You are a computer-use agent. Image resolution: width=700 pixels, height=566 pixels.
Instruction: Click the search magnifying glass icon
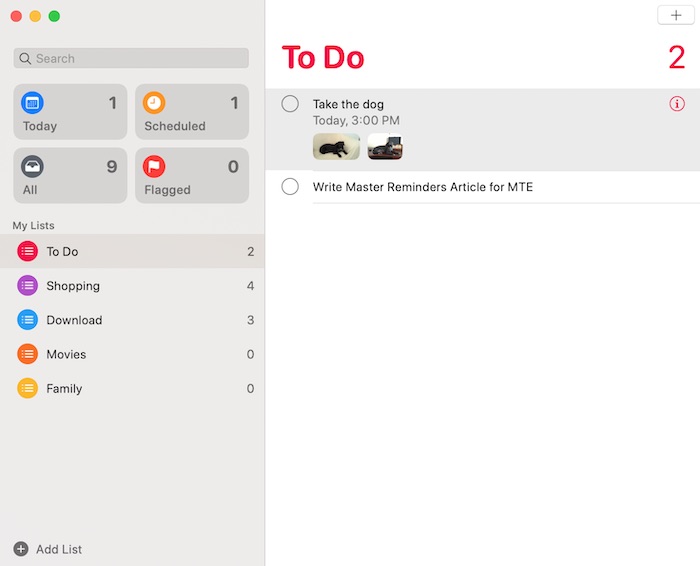coord(25,58)
